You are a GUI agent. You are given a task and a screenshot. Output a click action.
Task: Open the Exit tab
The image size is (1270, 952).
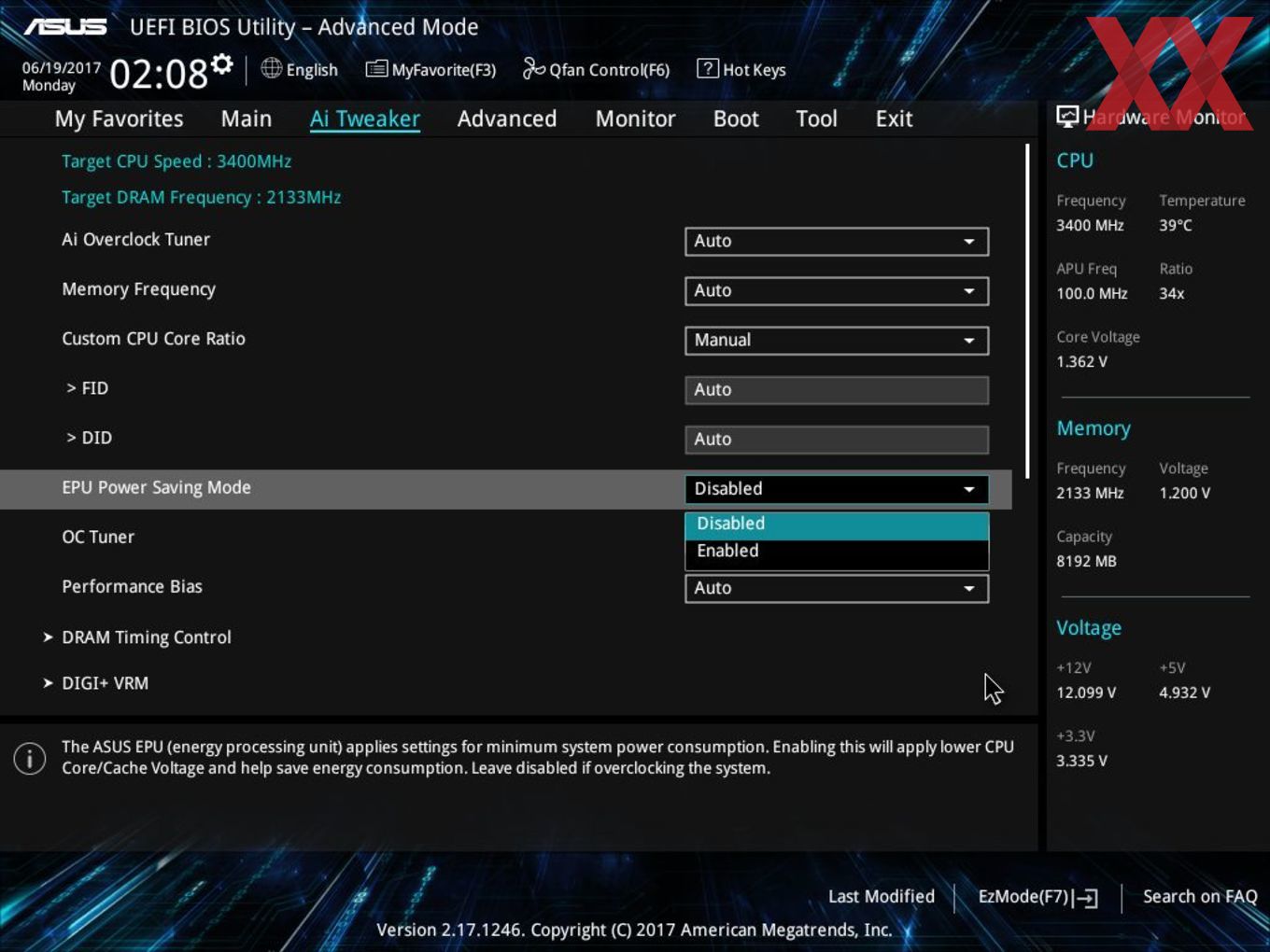tap(894, 119)
